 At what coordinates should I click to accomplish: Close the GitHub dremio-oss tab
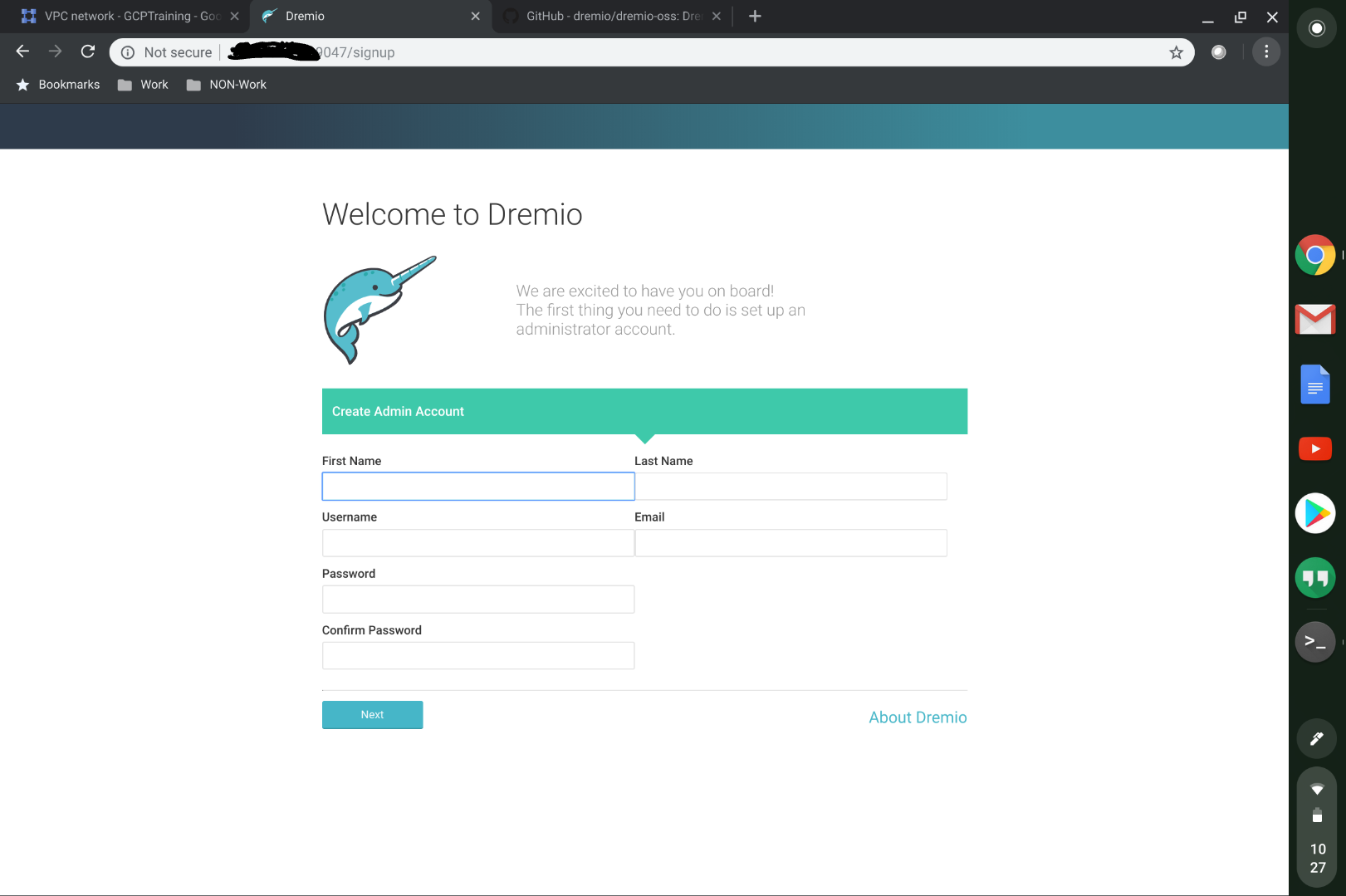pyautogui.click(x=716, y=16)
